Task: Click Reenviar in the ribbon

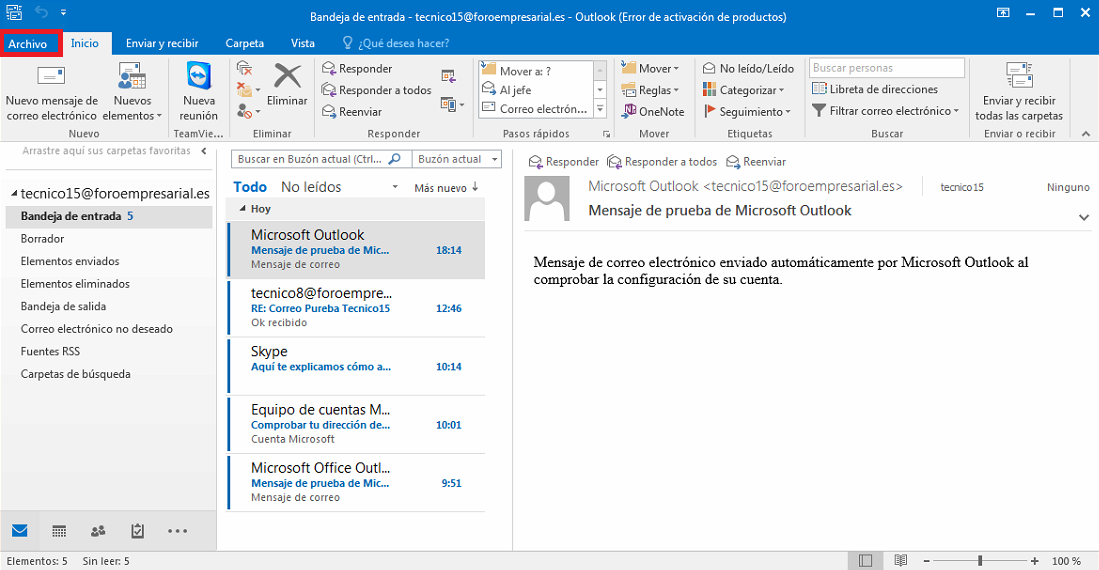Action: click(352, 111)
